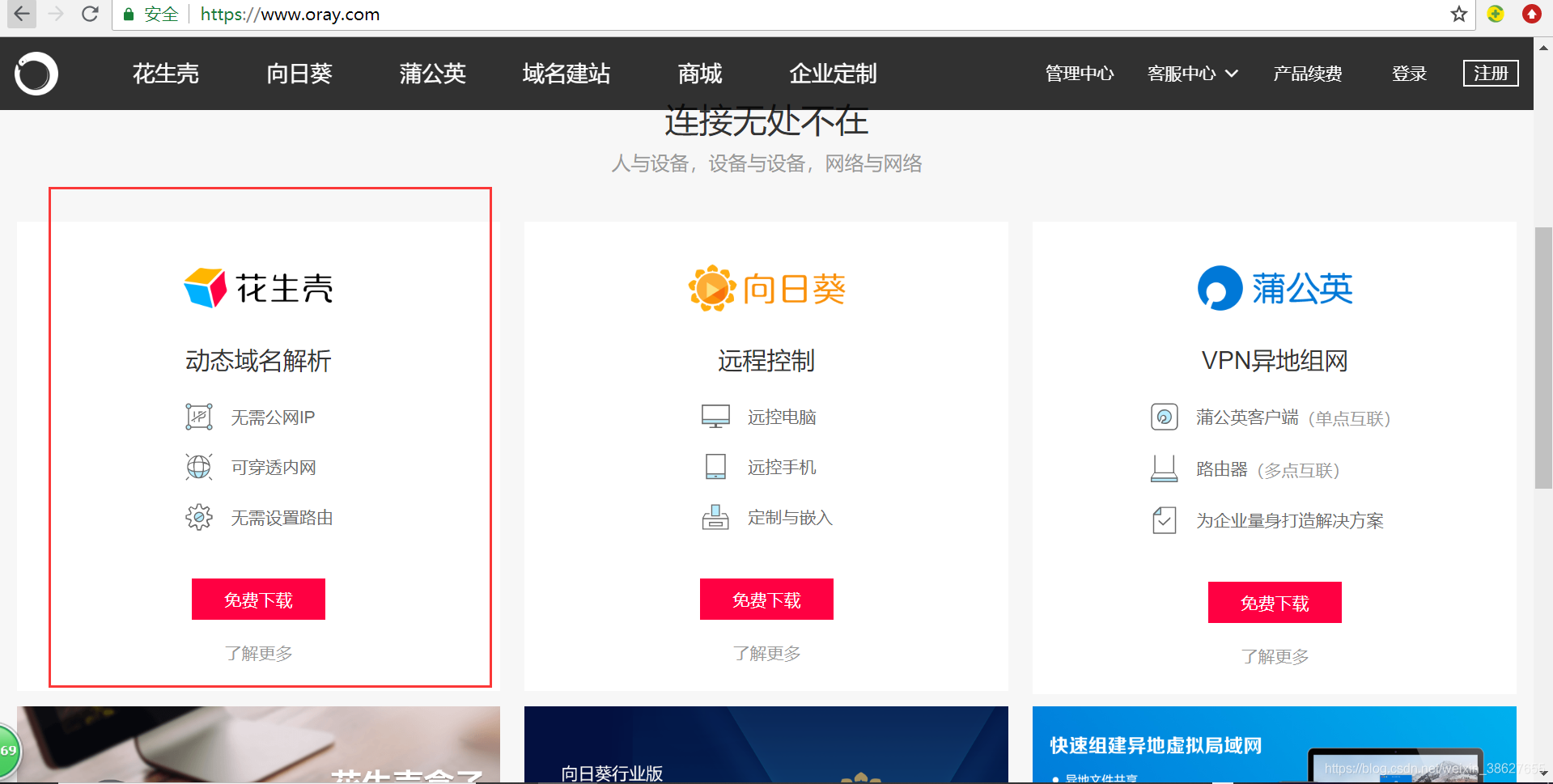This screenshot has height=784, width=1553.
Task: Click the 路由器 (多点互联) text
Action: tap(1268, 470)
